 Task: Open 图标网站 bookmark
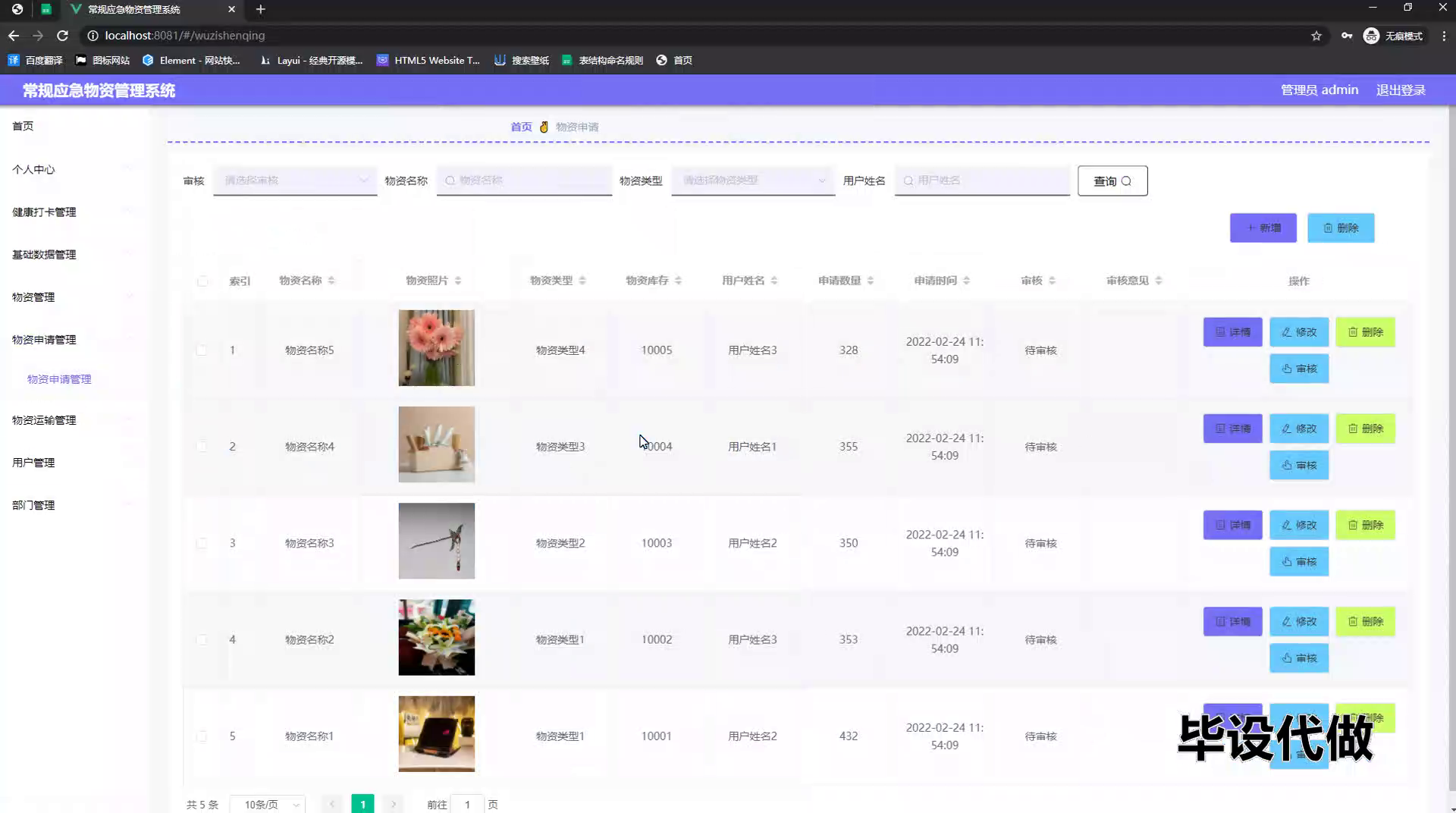tap(102, 60)
